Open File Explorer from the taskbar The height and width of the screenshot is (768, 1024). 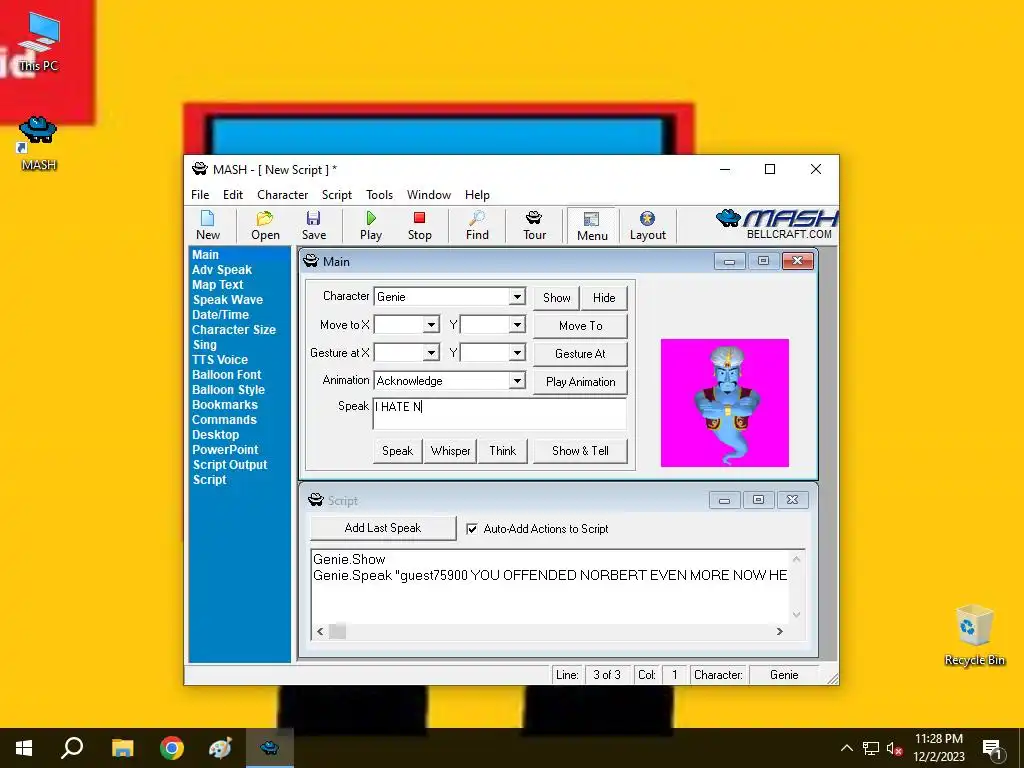tap(122, 748)
